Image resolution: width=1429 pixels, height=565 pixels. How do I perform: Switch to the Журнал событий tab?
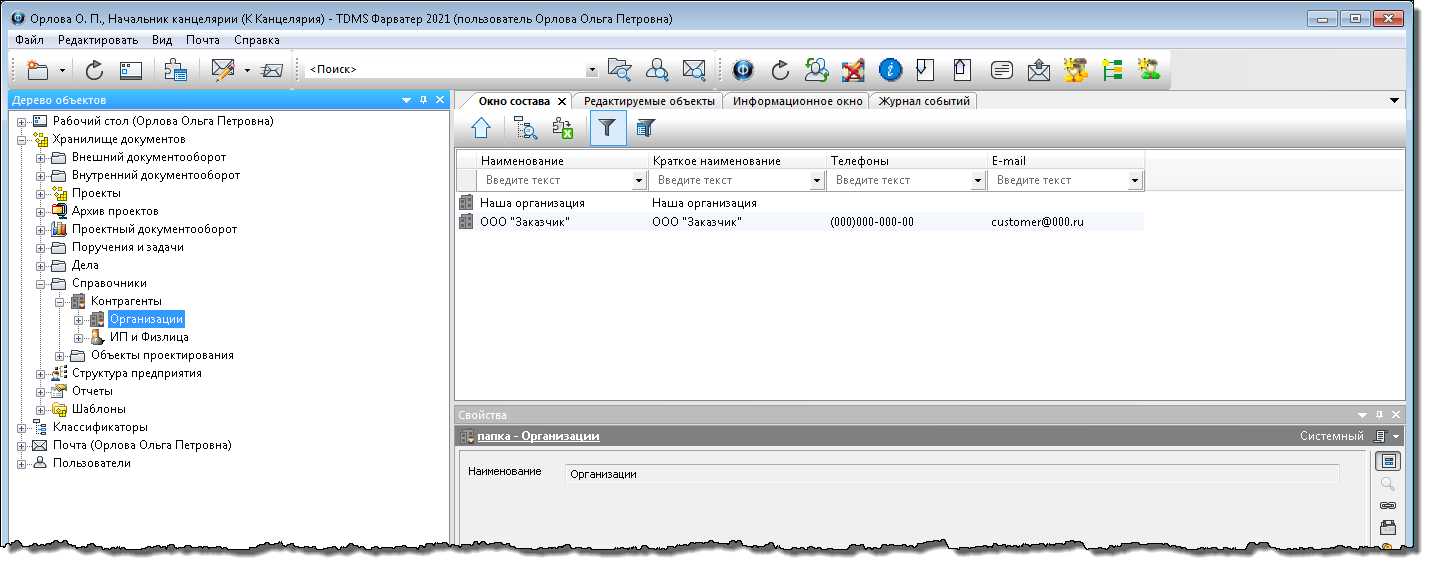point(923,101)
